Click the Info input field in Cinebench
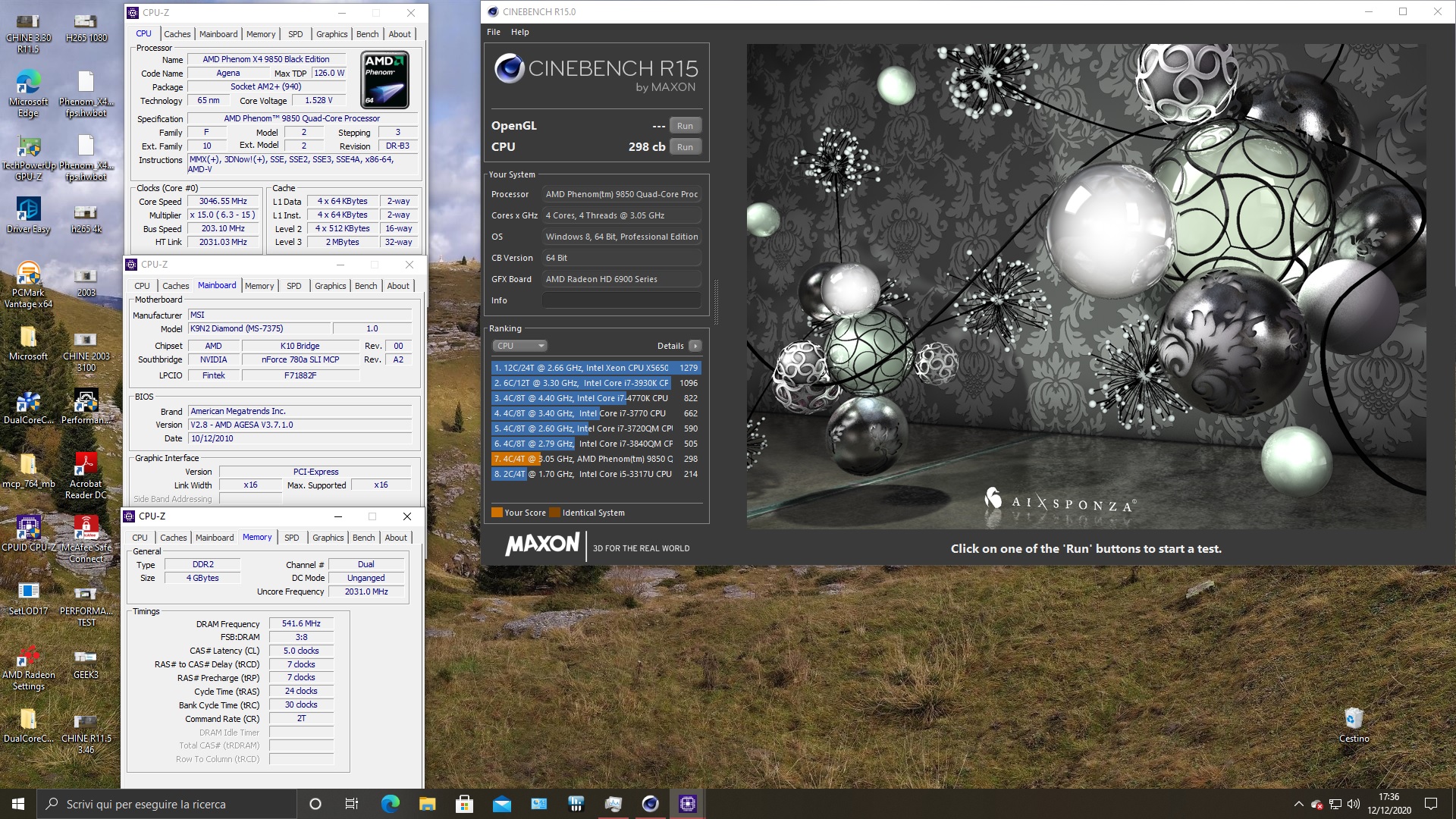Viewport: 1456px width, 819px height. pyautogui.click(x=622, y=300)
